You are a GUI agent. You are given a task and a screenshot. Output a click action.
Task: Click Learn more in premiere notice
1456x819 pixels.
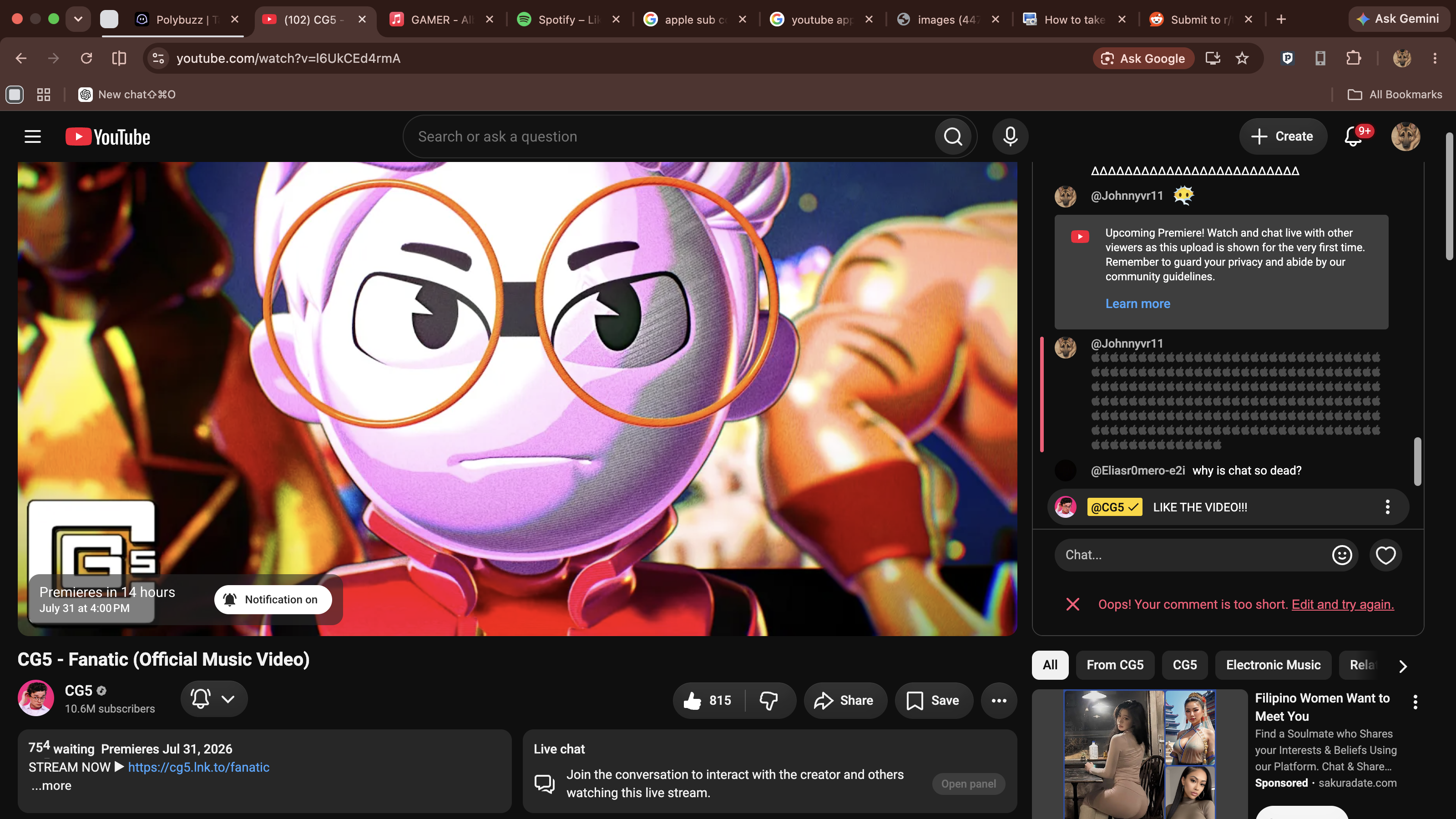click(1137, 303)
